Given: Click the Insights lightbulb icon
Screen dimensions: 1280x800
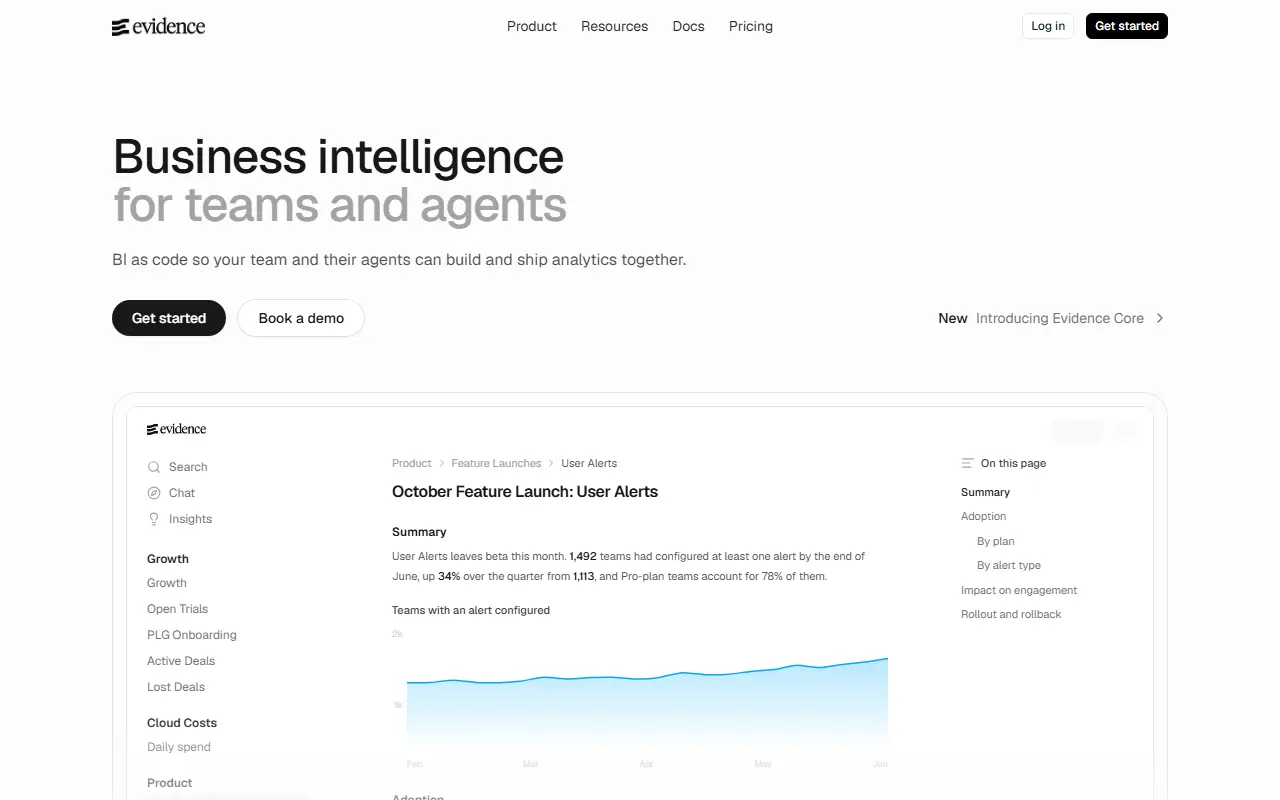Looking at the screenshot, I should coord(154,519).
